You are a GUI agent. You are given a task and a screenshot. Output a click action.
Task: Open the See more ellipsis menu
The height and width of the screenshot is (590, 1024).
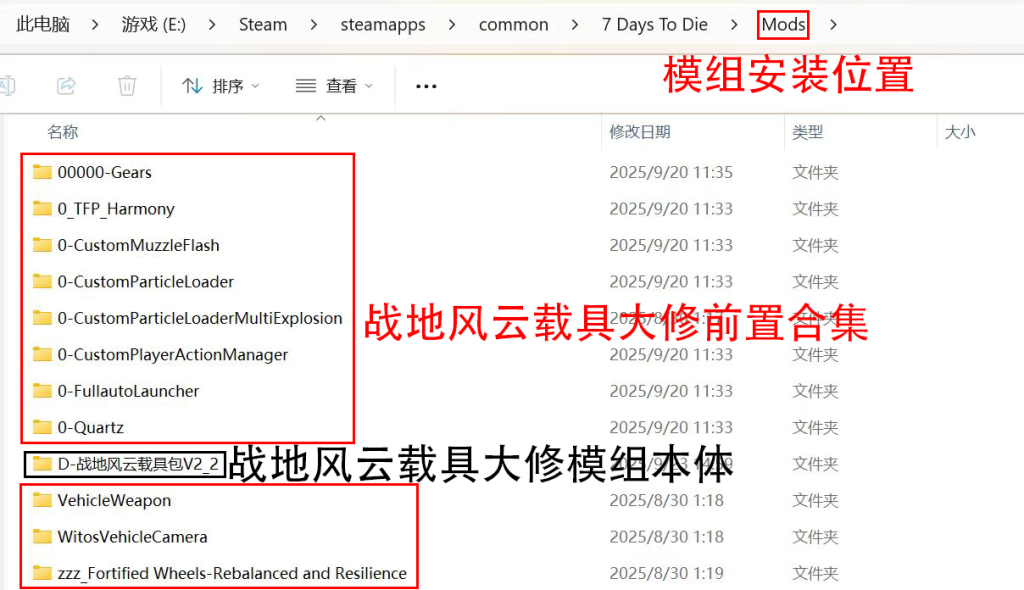pos(425,85)
